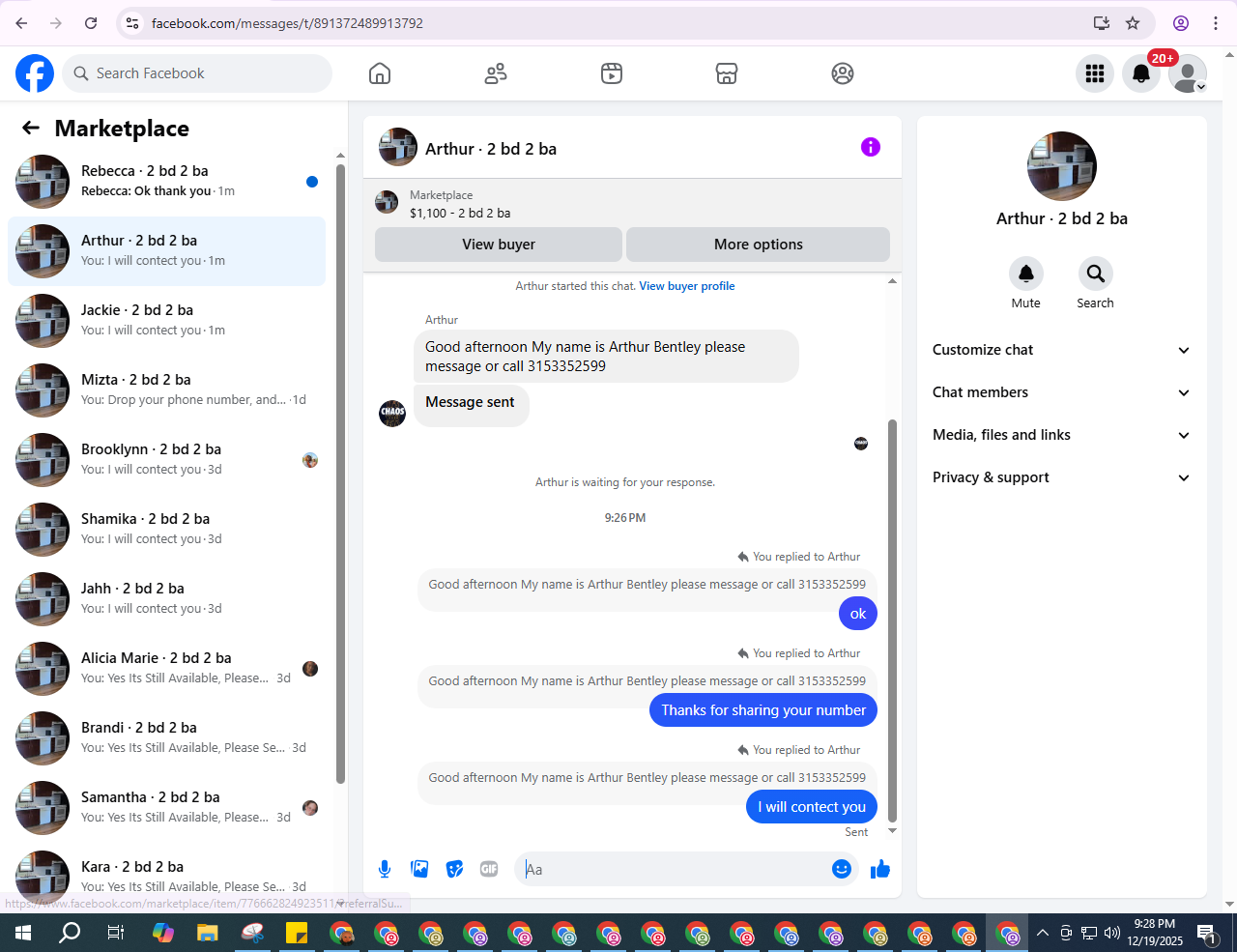1237x952 pixels.
Task: Open conversation info purple icon
Action: coord(871,147)
